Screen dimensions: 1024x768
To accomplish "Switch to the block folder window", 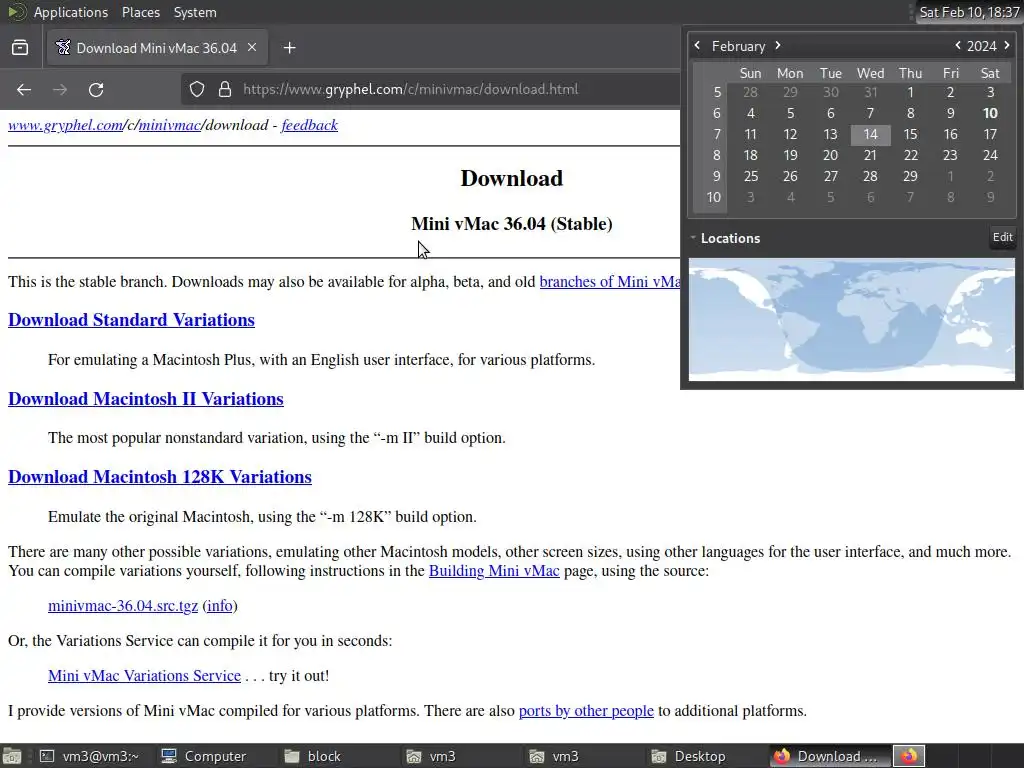I will [x=312, y=756].
